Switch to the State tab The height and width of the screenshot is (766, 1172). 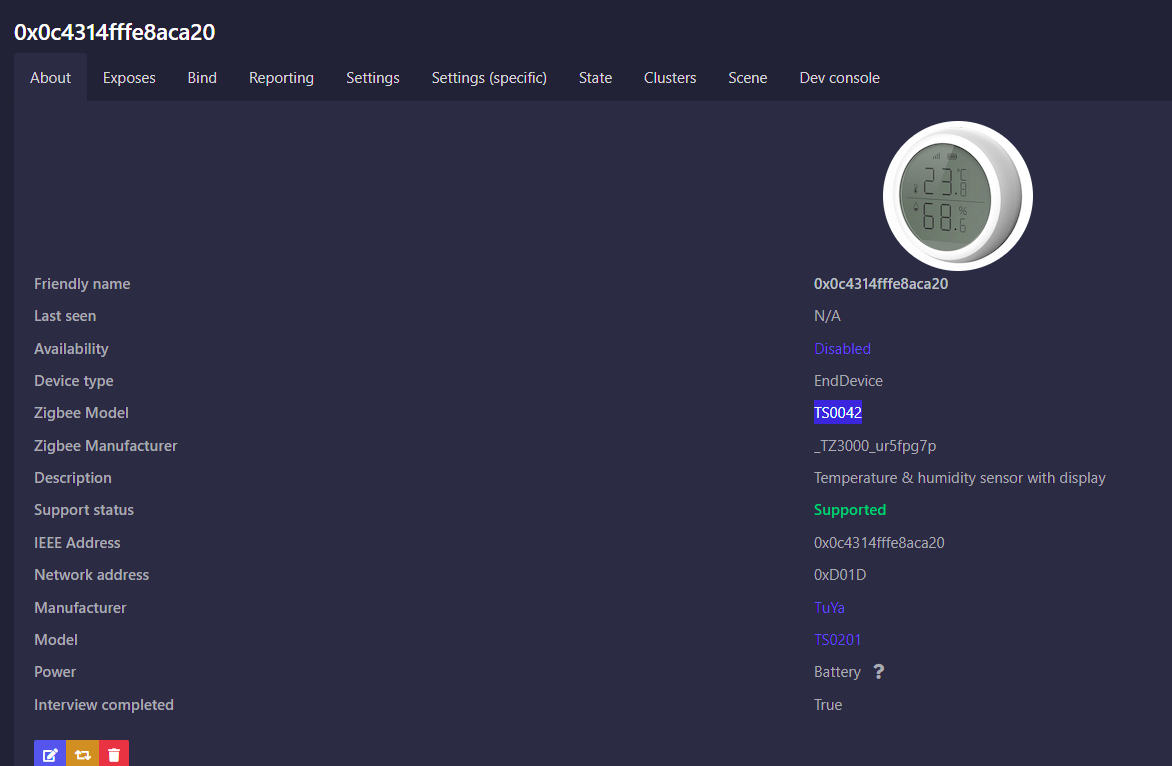[595, 78]
